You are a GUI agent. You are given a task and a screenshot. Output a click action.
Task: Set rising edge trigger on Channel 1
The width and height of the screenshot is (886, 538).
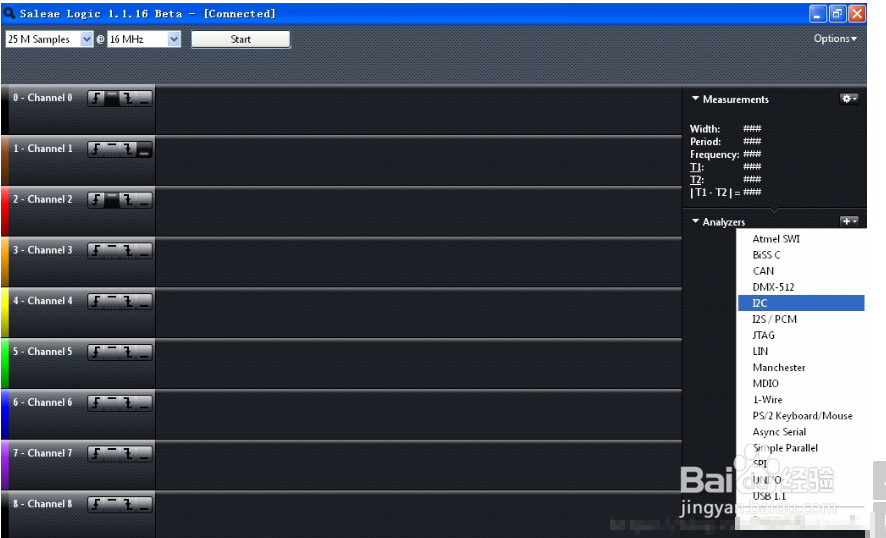point(96,149)
